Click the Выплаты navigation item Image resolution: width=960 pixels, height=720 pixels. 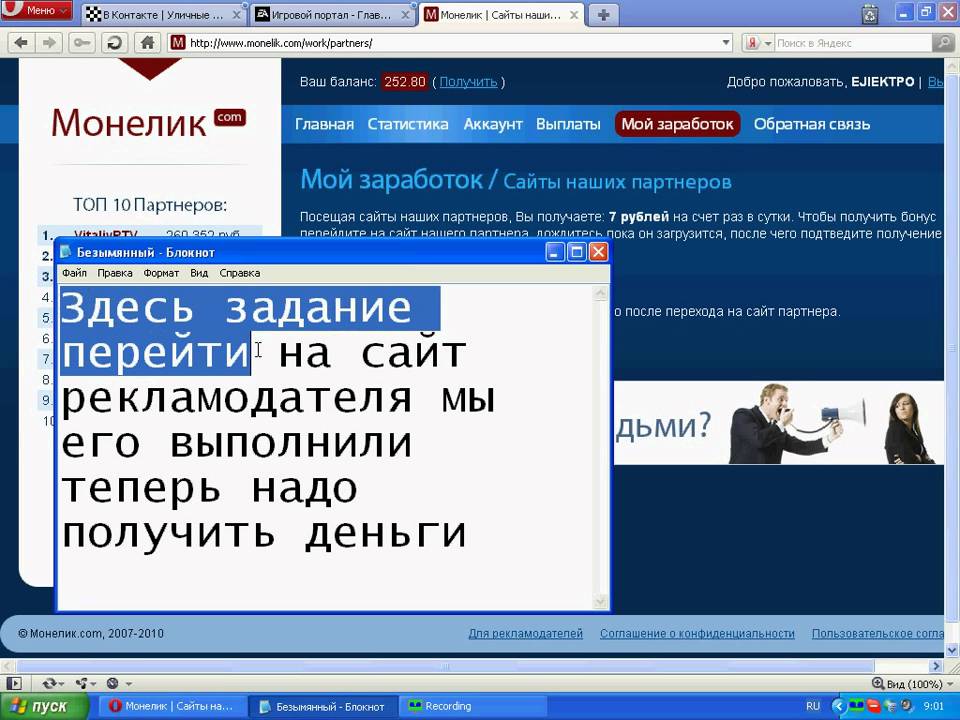coord(568,124)
